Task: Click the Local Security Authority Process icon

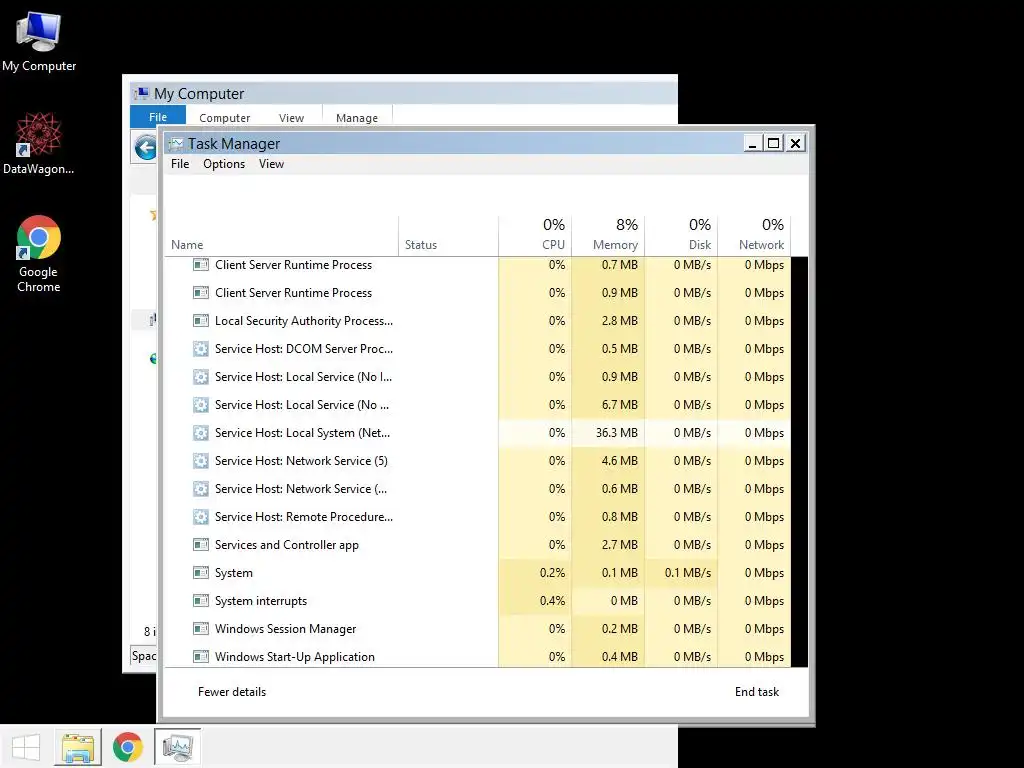Action: click(200, 321)
